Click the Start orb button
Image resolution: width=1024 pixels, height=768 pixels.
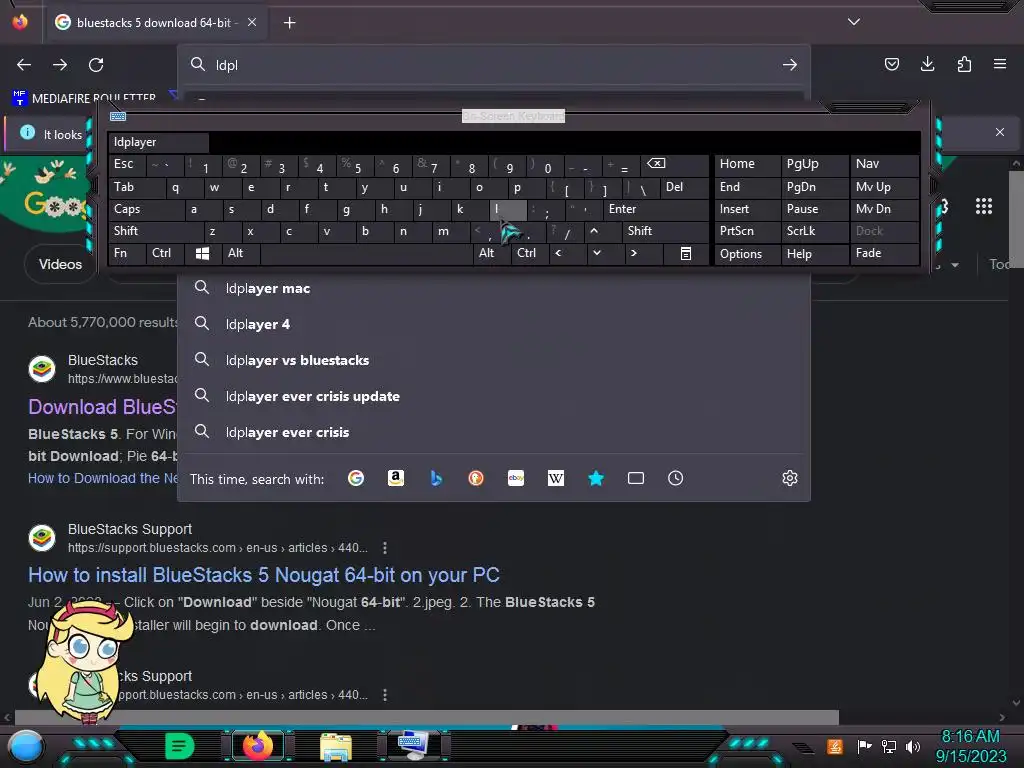click(25, 746)
